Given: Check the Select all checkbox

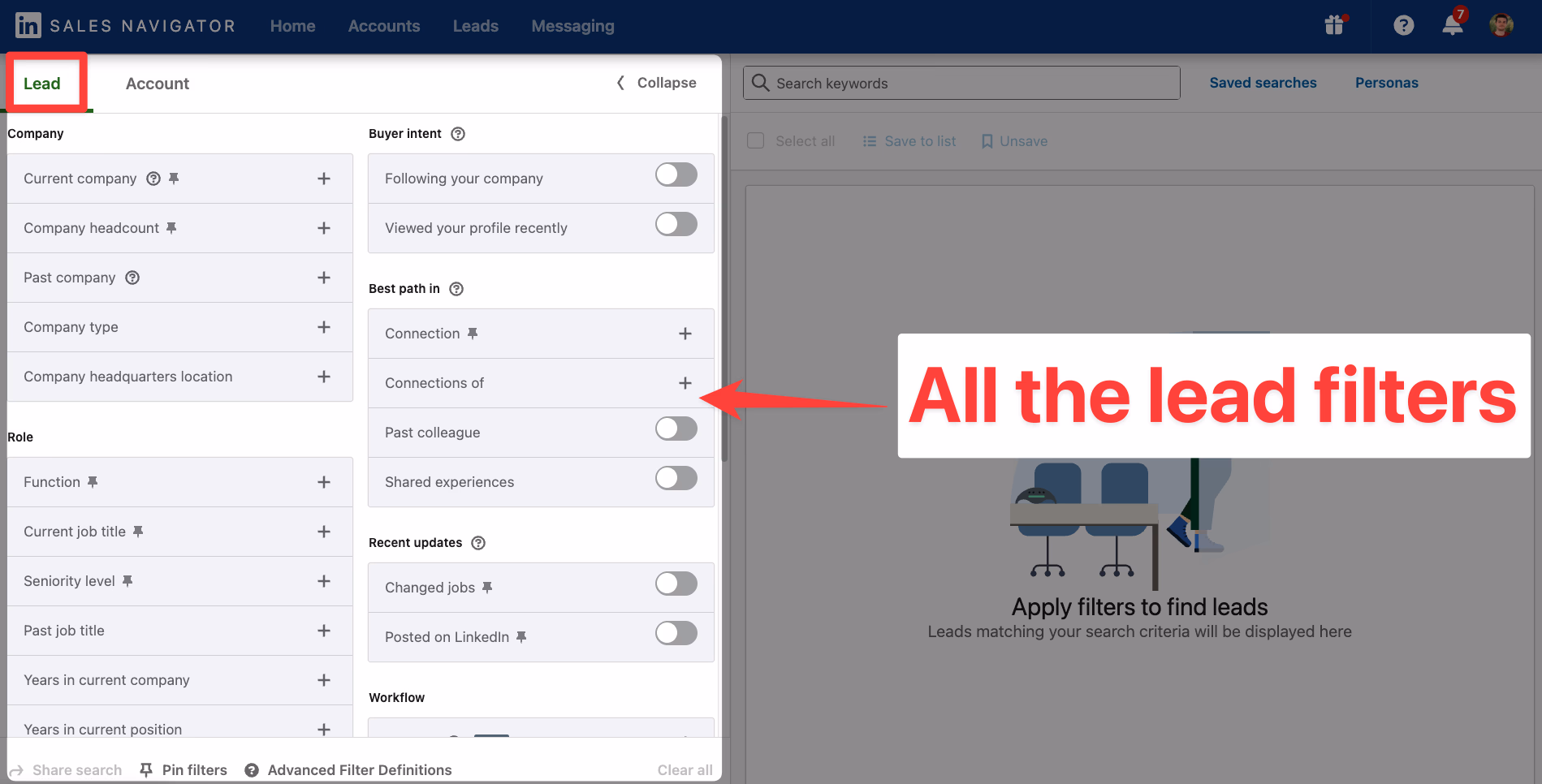Looking at the screenshot, I should pyautogui.click(x=756, y=140).
